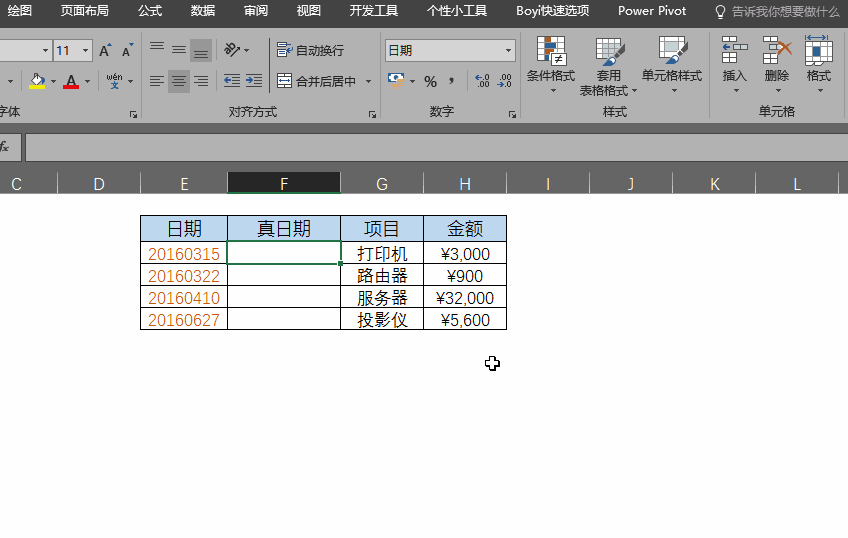Apply the yellow fill color
Screen dimensions: 848x538
click(x=37, y=82)
